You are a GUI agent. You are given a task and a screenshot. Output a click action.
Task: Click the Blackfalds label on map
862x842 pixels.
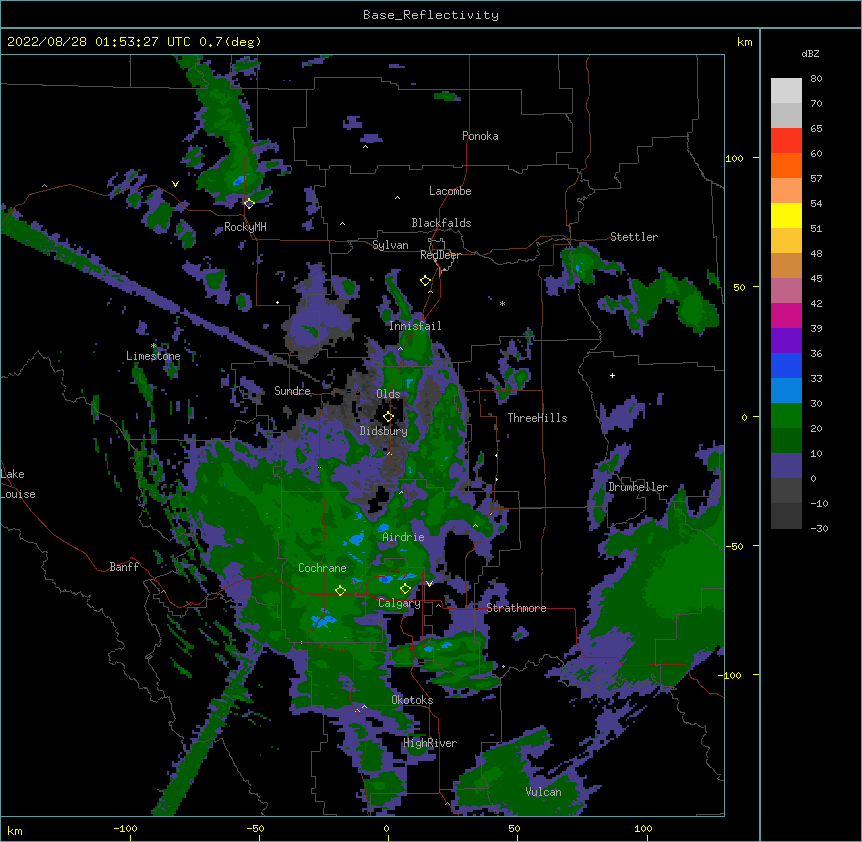[x=441, y=223]
